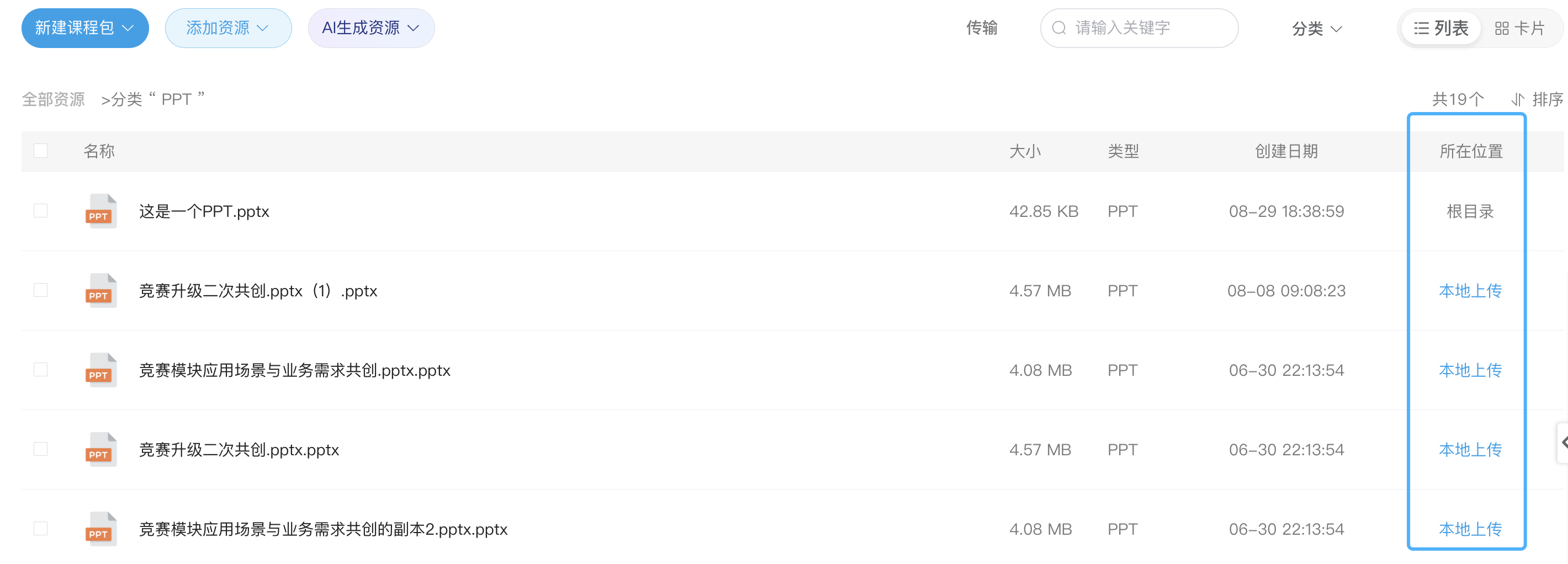Check the box for 这是一个PPT.pptx

(41, 210)
